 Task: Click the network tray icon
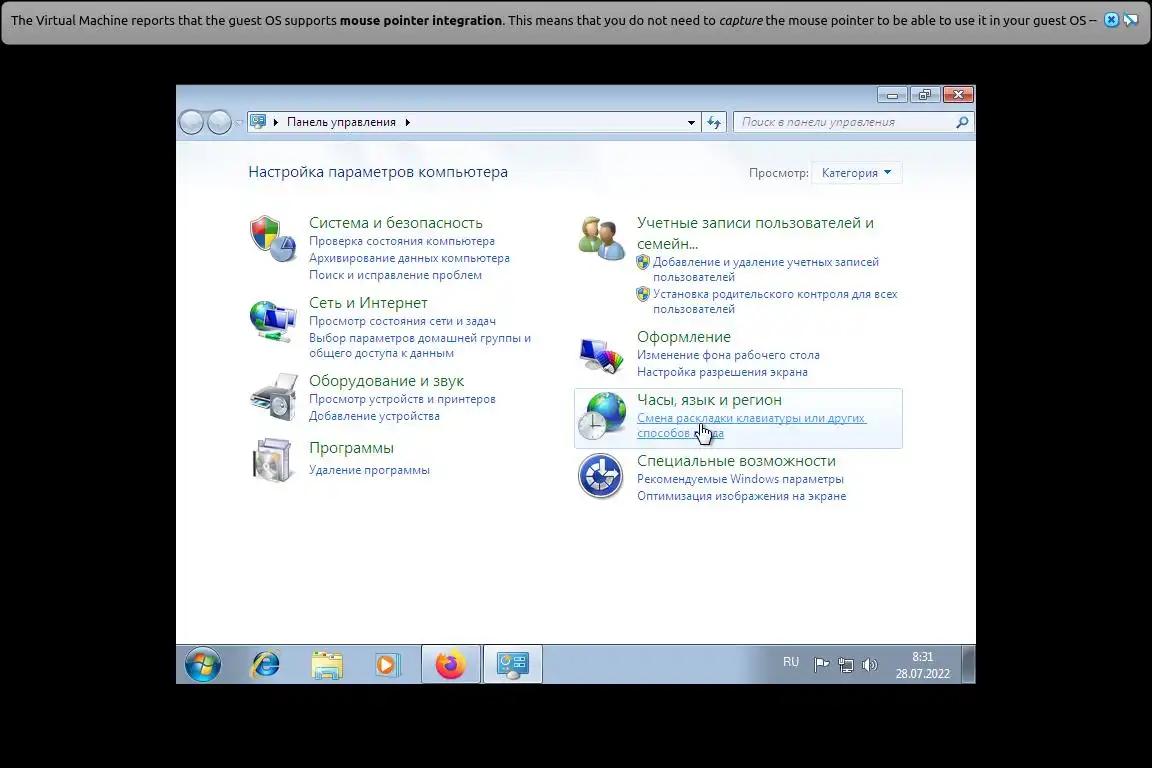[x=846, y=665]
